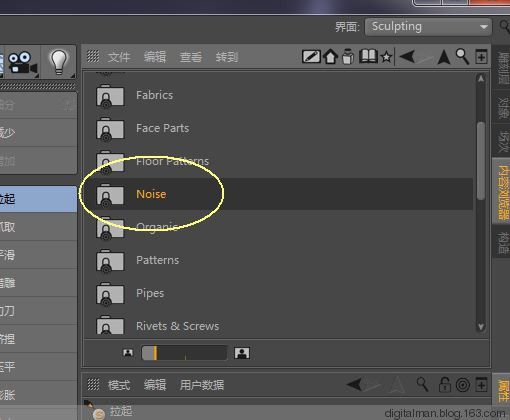Select the highlighted 拉起 sculpt tool button
The image size is (510, 420).
(38, 199)
